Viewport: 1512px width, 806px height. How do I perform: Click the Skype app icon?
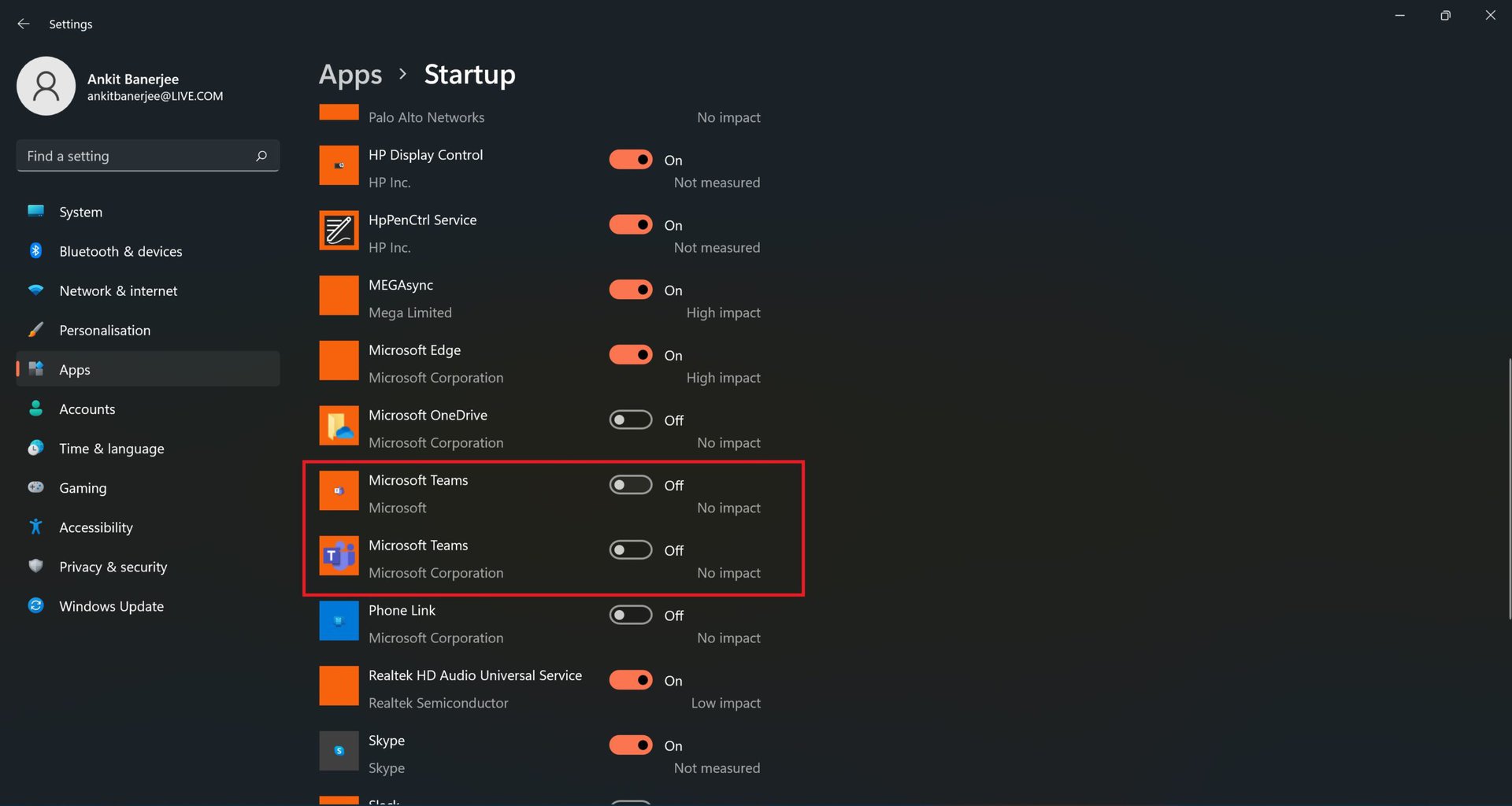[339, 751]
